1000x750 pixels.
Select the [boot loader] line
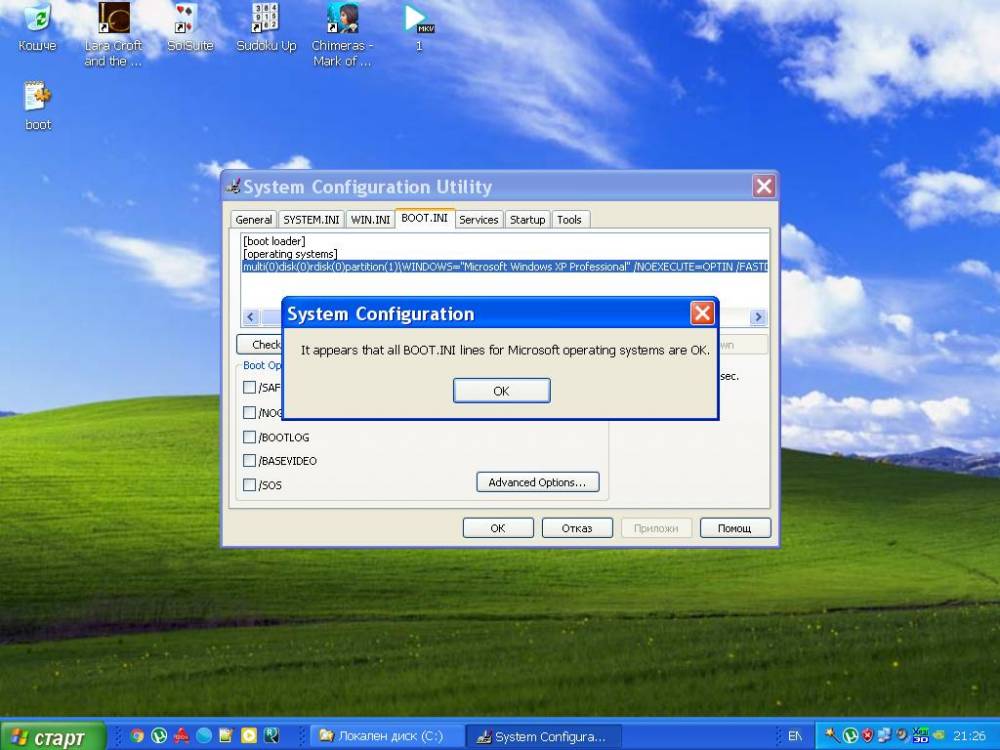tap(274, 241)
